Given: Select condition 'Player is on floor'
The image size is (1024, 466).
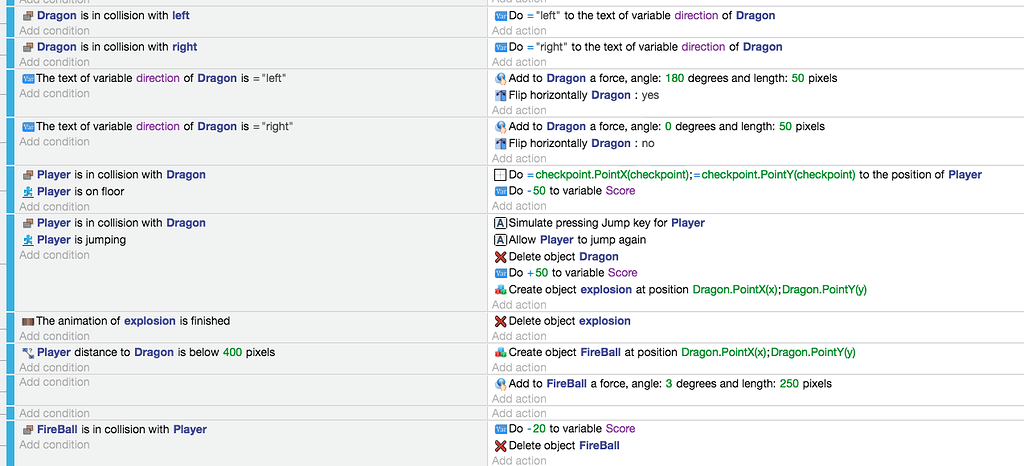Looking at the screenshot, I should click(81, 192).
